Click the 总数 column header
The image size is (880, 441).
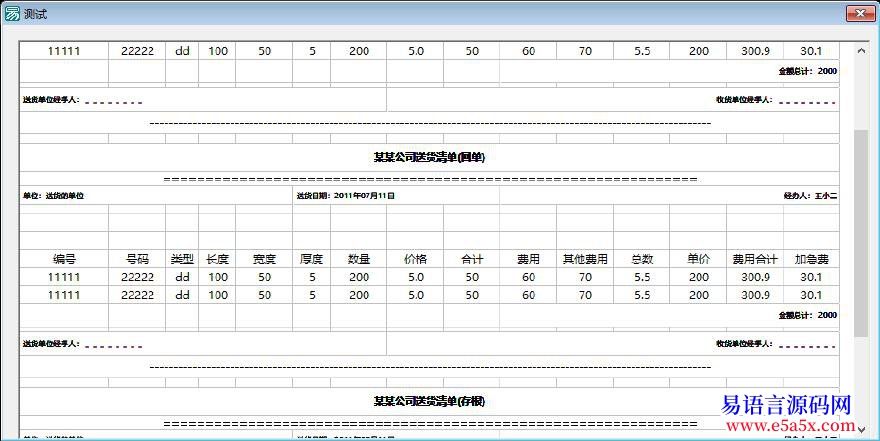coord(641,259)
